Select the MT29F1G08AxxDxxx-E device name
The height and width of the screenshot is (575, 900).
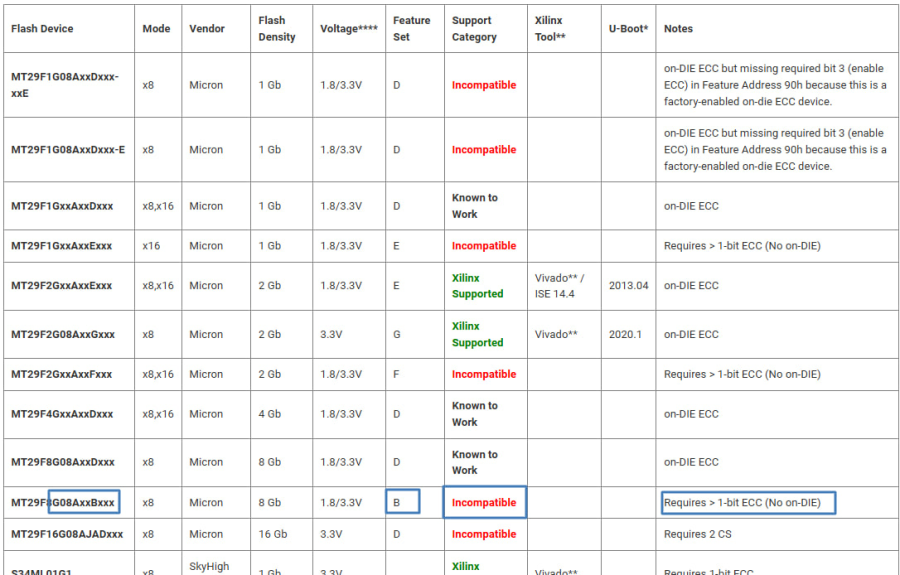(68, 150)
